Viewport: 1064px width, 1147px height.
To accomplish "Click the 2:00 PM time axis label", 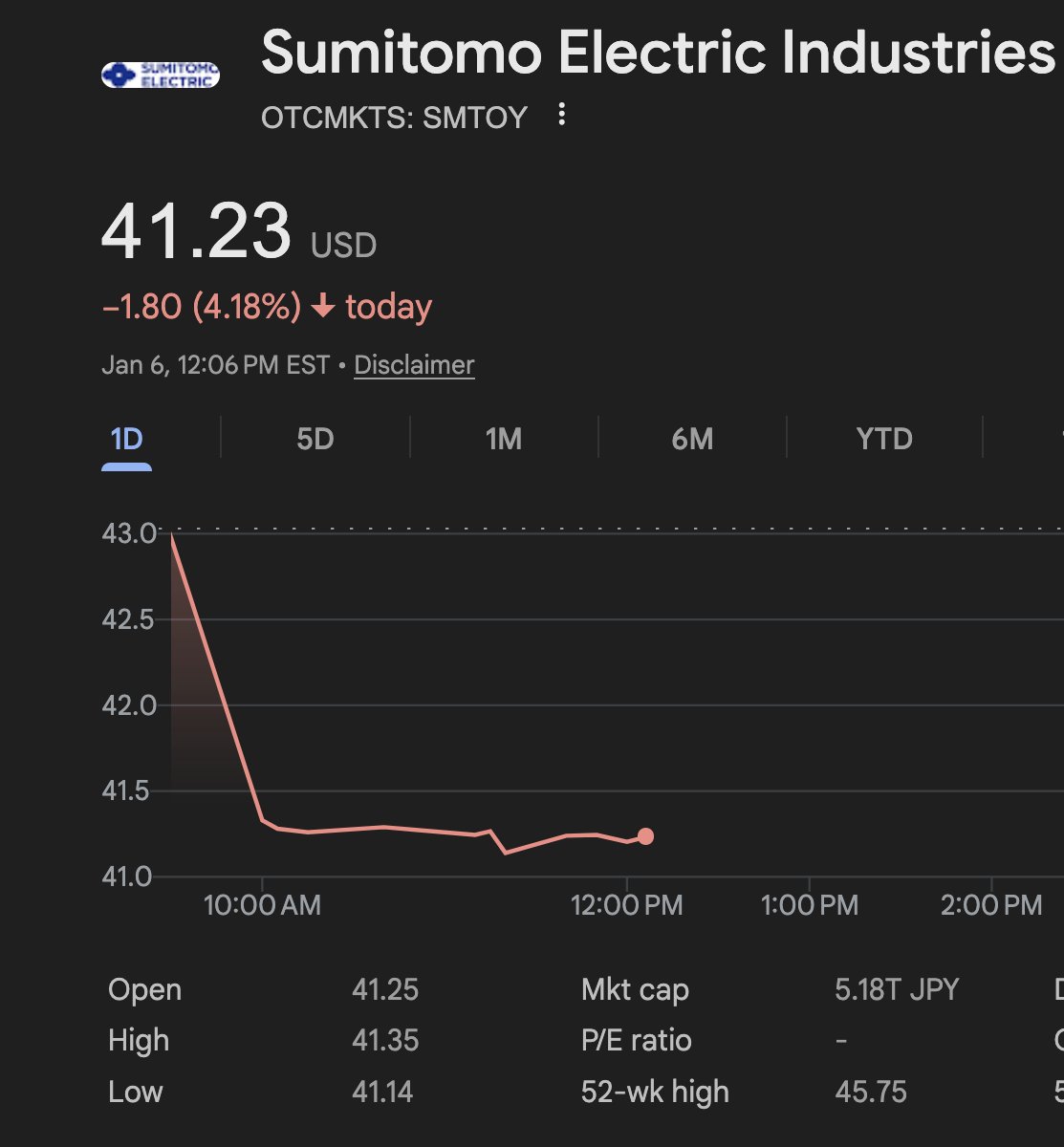I will pyautogui.click(x=991, y=905).
